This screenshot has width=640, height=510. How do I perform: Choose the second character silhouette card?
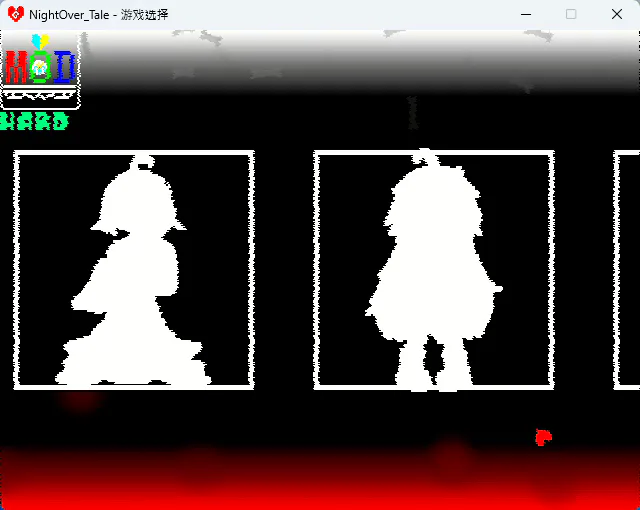point(434,270)
